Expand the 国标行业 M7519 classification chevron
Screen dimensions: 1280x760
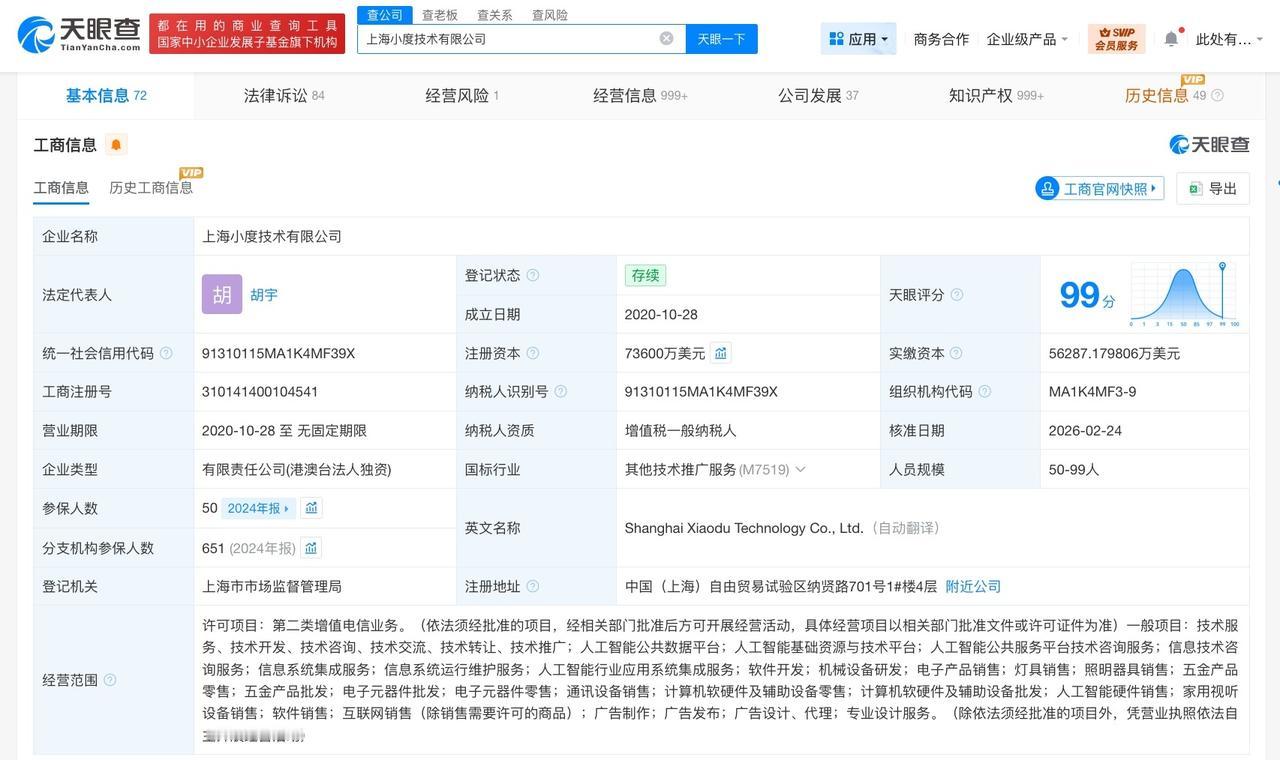click(x=799, y=468)
